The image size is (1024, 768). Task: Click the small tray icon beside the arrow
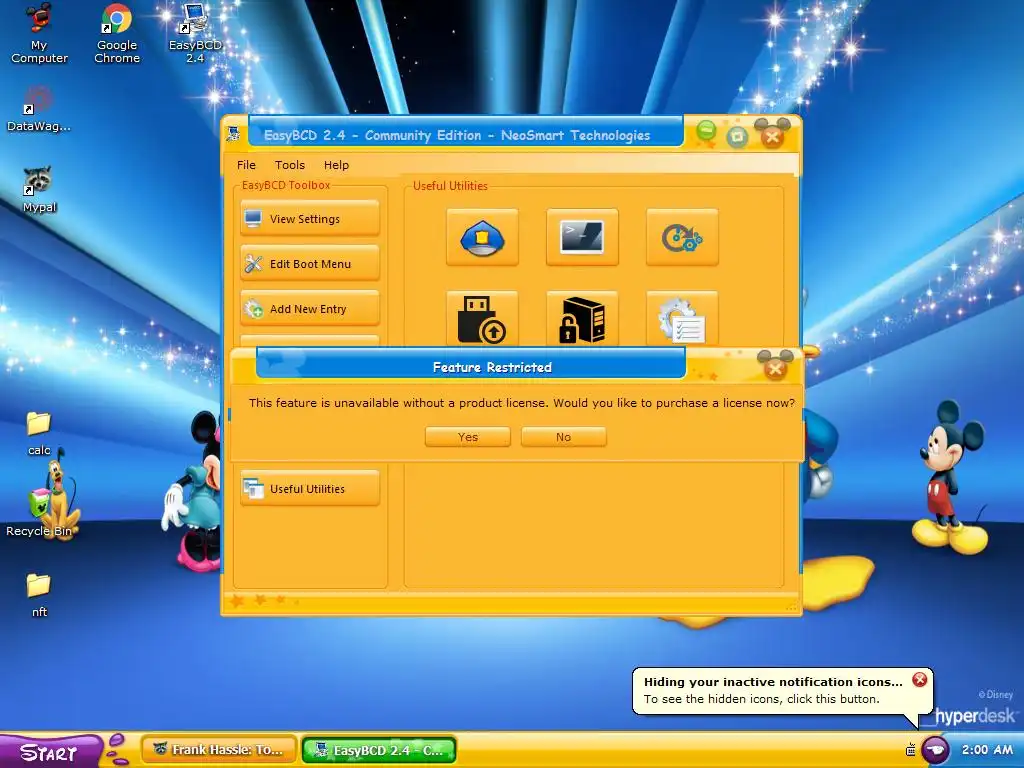pyautogui.click(x=910, y=750)
